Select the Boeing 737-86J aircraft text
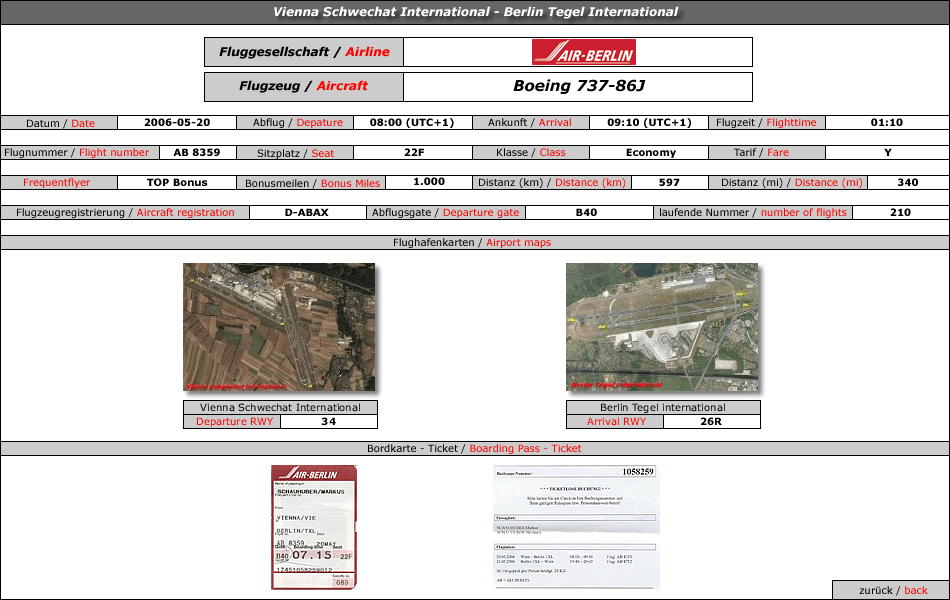The width and height of the screenshot is (950, 600). pos(579,86)
